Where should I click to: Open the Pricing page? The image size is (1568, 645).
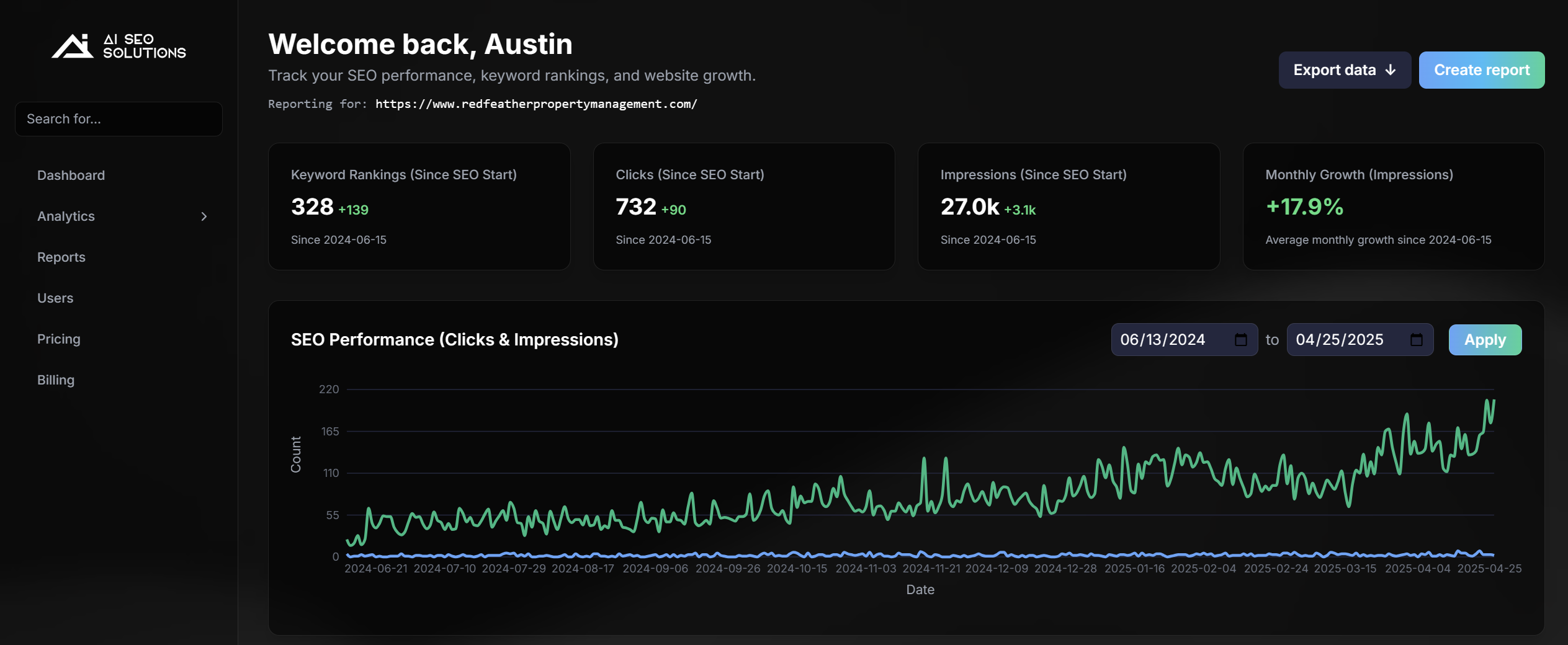pyautogui.click(x=58, y=339)
